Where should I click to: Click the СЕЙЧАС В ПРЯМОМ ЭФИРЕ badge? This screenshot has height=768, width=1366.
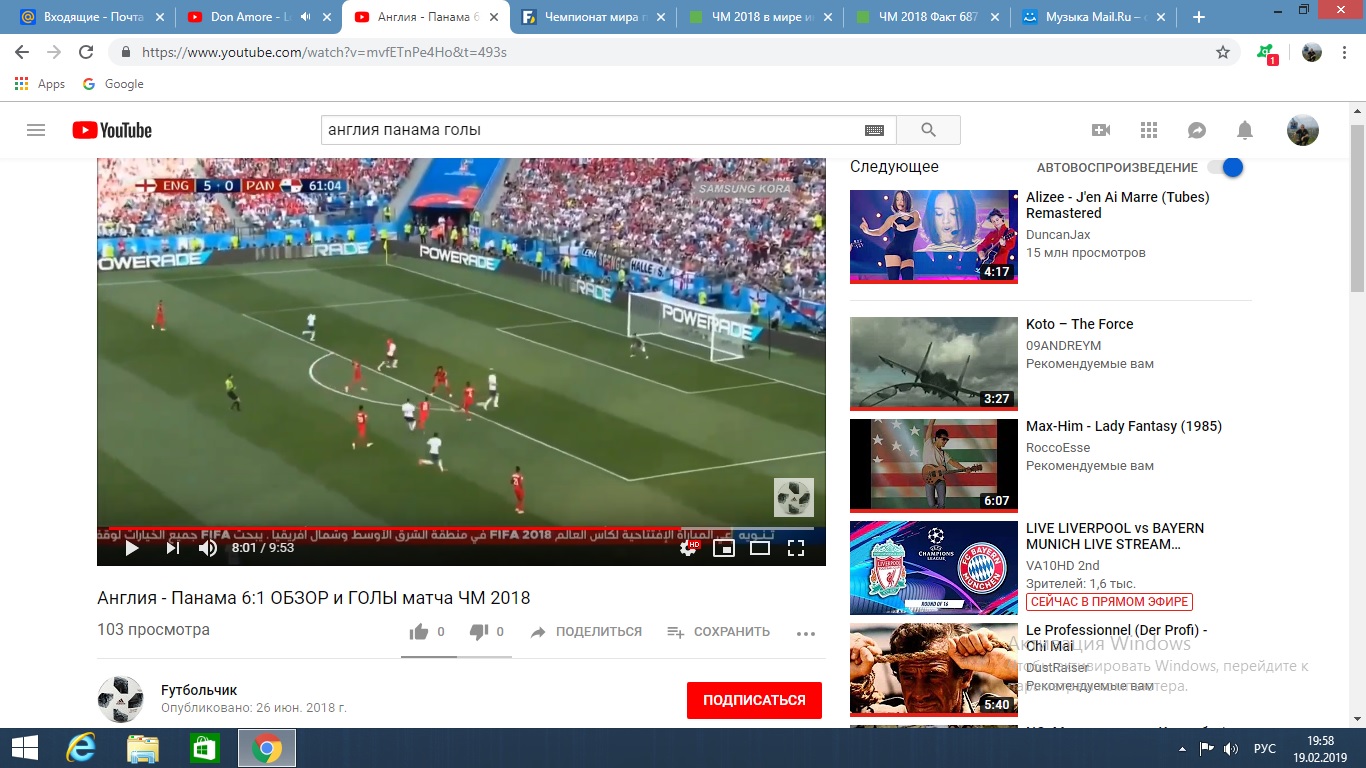(x=1110, y=602)
